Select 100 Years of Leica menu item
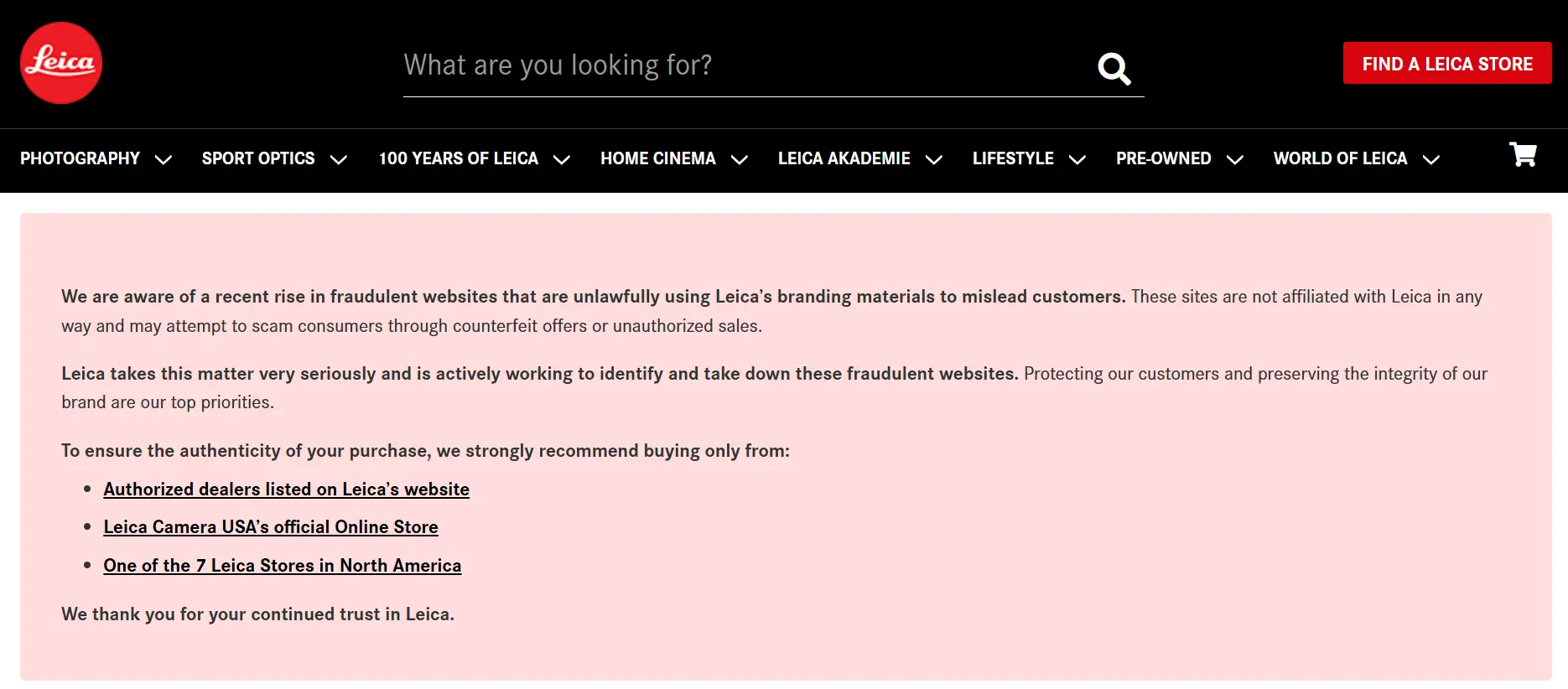Image resolution: width=1568 pixels, height=689 pixels. [459, 158]
